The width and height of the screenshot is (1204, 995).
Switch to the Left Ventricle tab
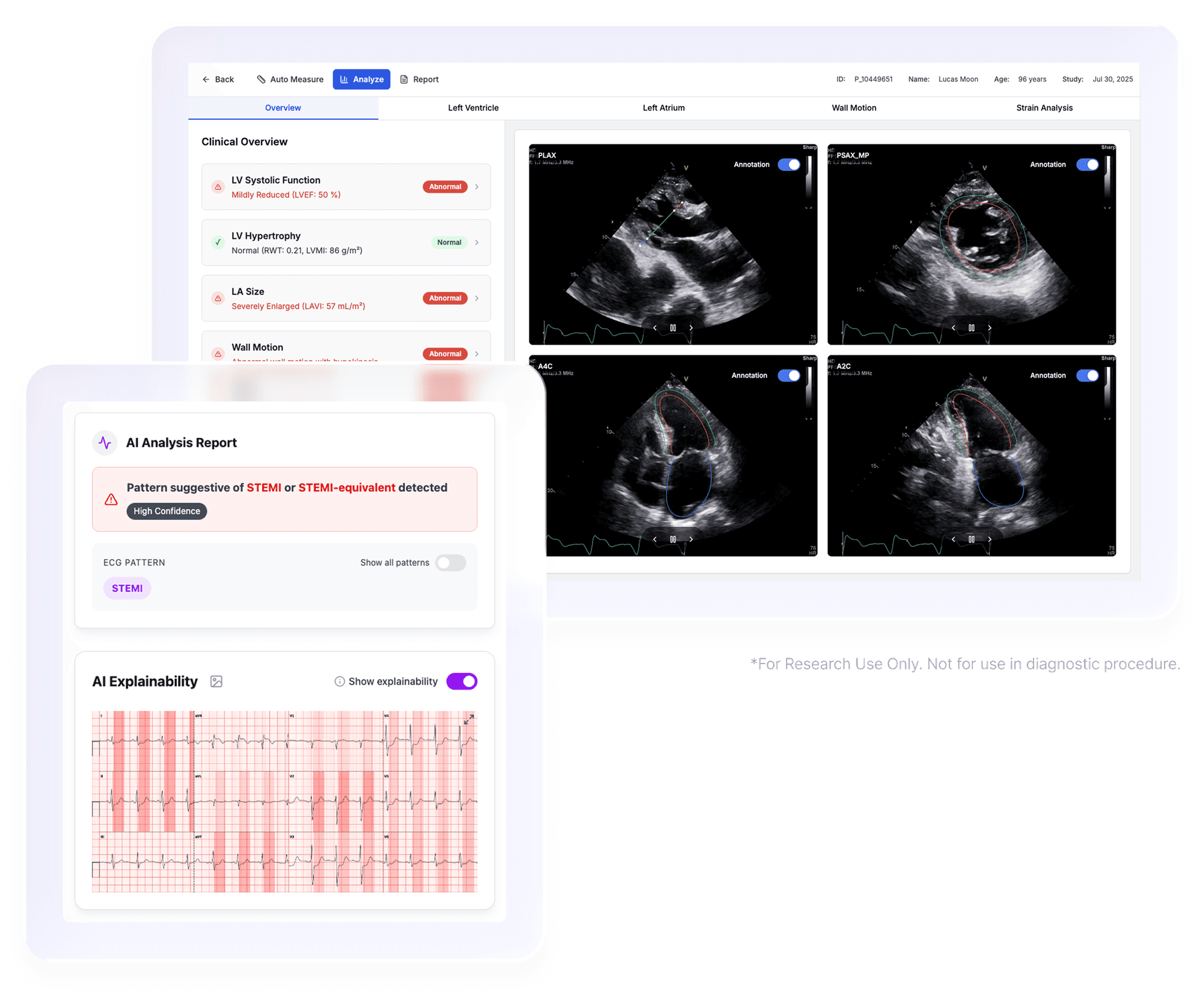click(473, 108)
